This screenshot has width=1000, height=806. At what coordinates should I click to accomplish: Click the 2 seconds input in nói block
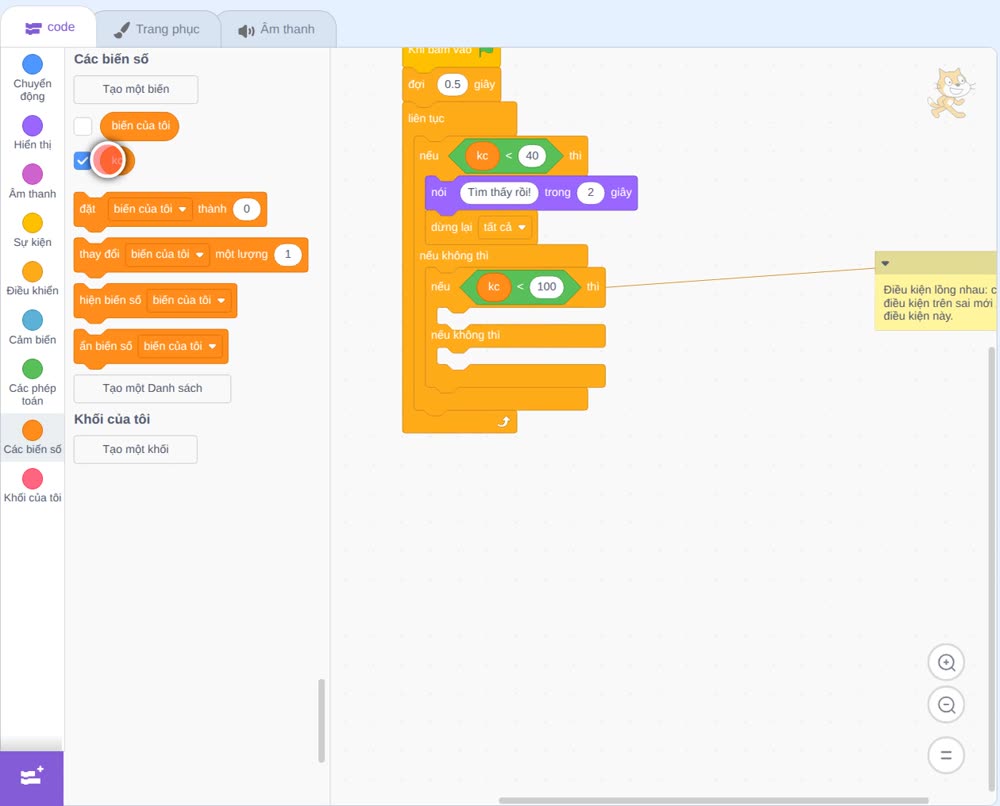(591, 193)
